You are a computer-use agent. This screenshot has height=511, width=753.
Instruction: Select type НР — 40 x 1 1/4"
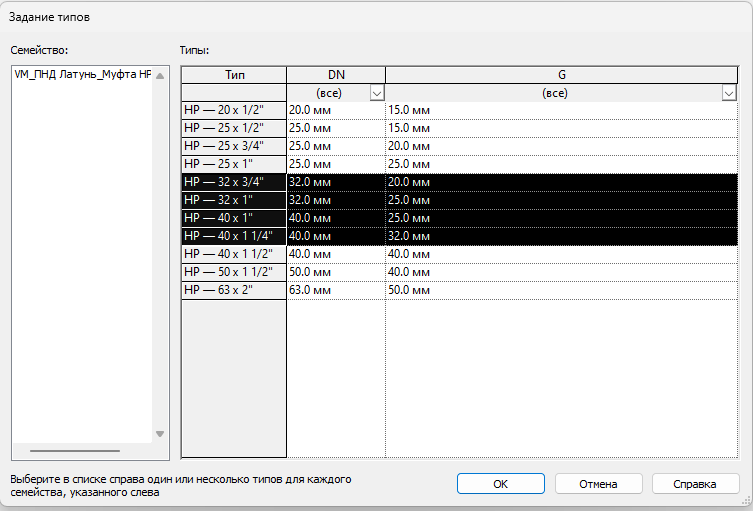(x=234, y=236)
